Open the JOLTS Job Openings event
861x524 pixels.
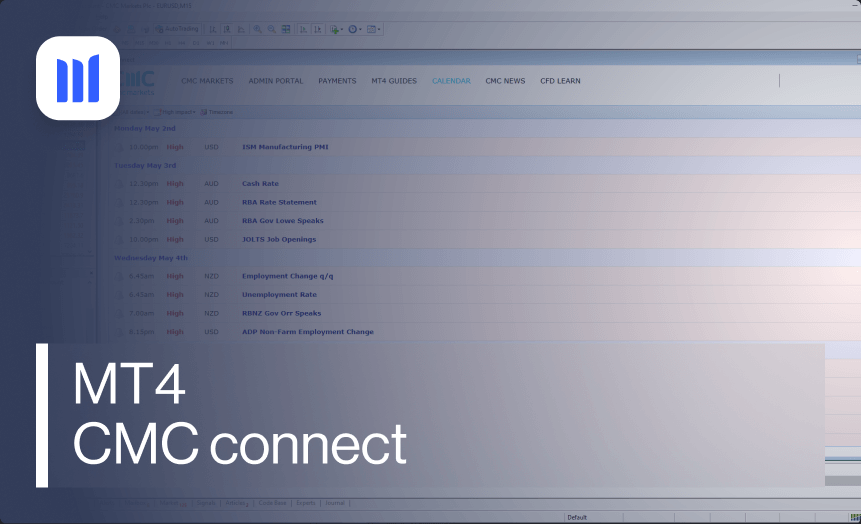tap(279, 239)
